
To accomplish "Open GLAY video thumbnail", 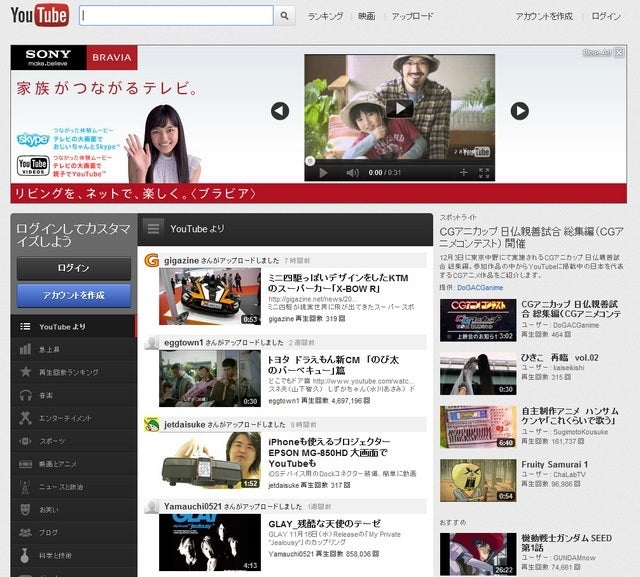I will (210, 542).
